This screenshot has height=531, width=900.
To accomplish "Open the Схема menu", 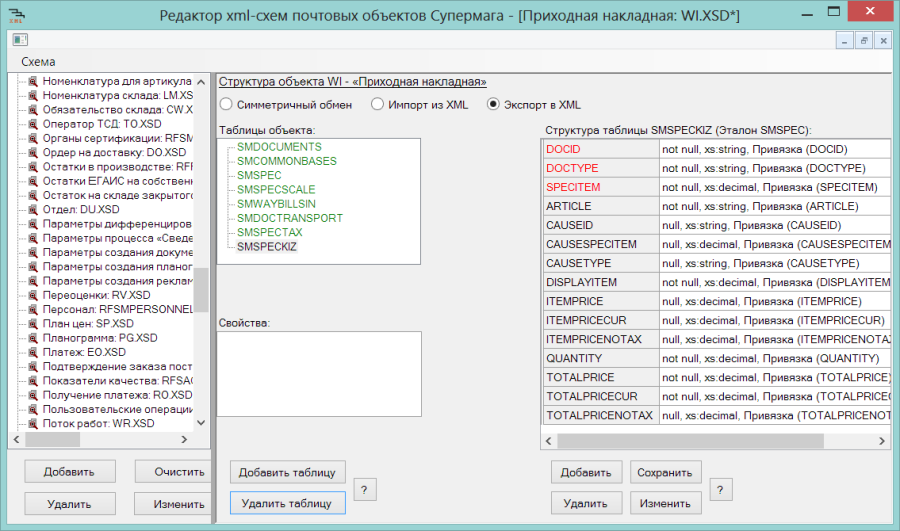I will 38,61.
